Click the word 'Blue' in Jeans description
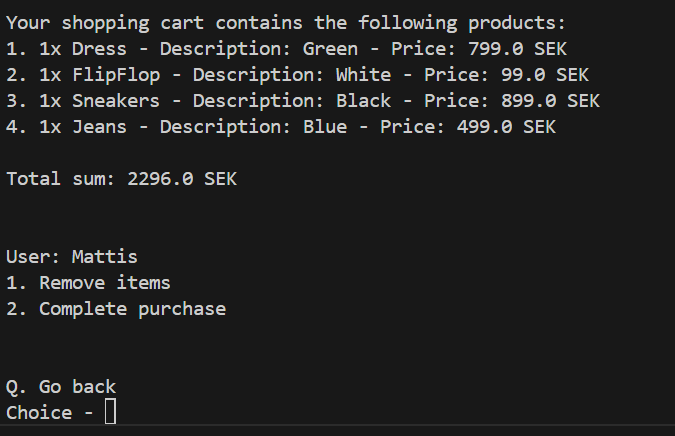Image resolution: width=675 pixels, height=436 pixels. click(x=325, y=127)
